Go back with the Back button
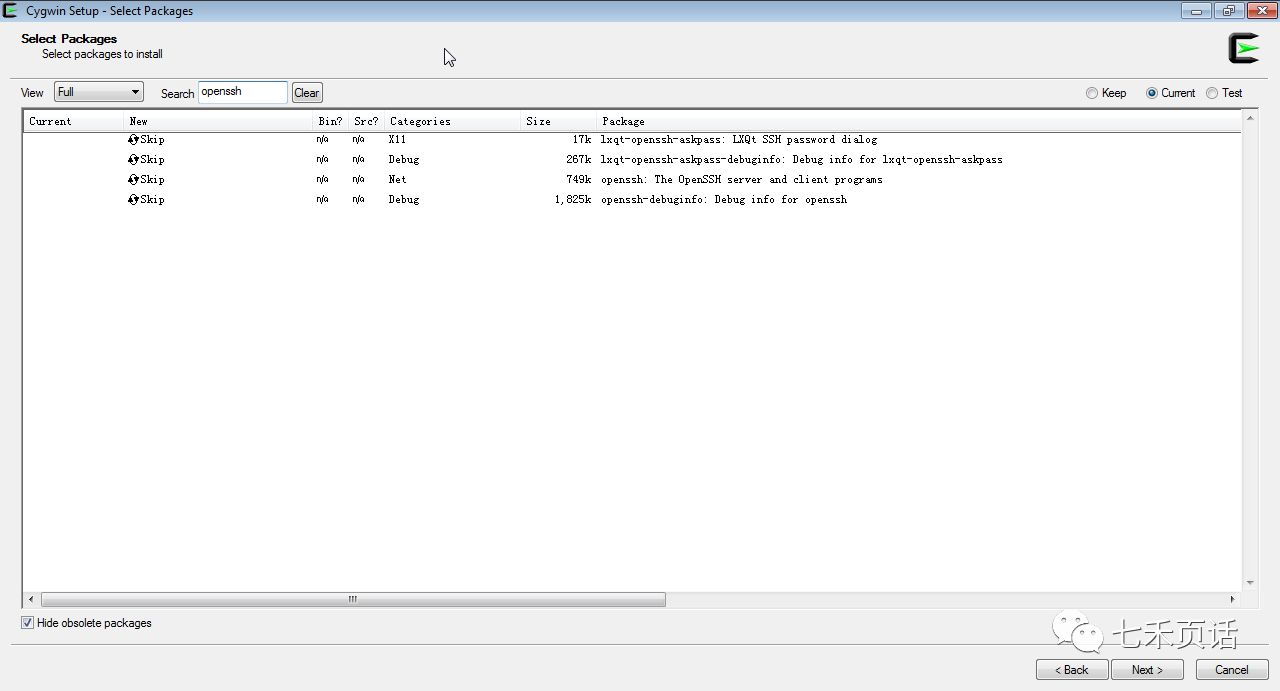1280x691 pixels. pos(1072,670)
